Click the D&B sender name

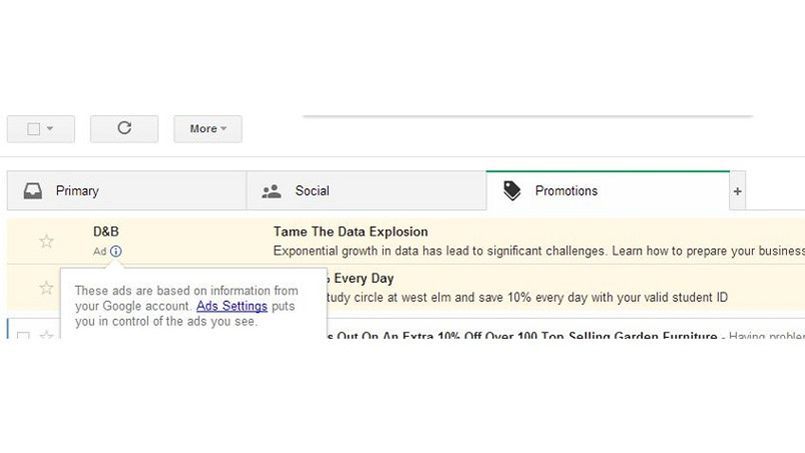[x=106, y=232]
